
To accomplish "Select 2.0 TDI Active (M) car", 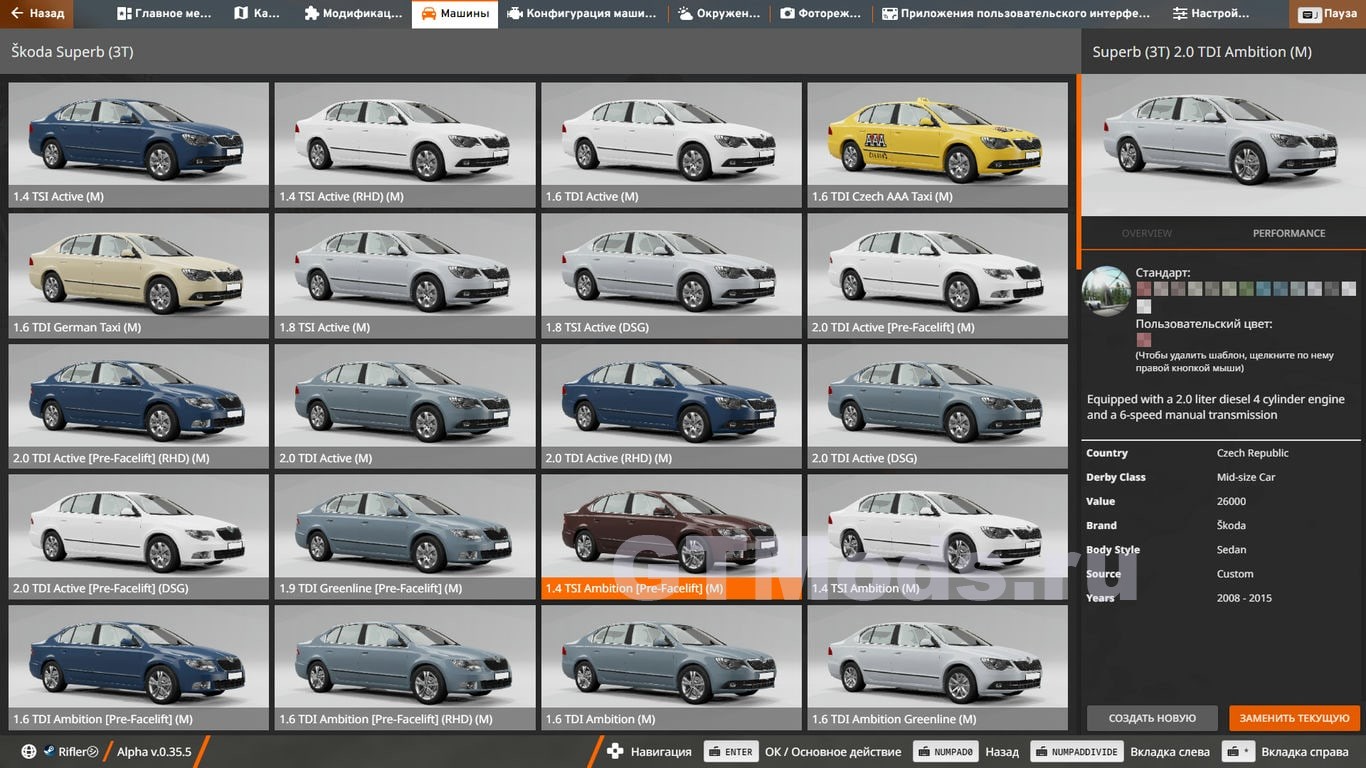I will coord(405,406).
